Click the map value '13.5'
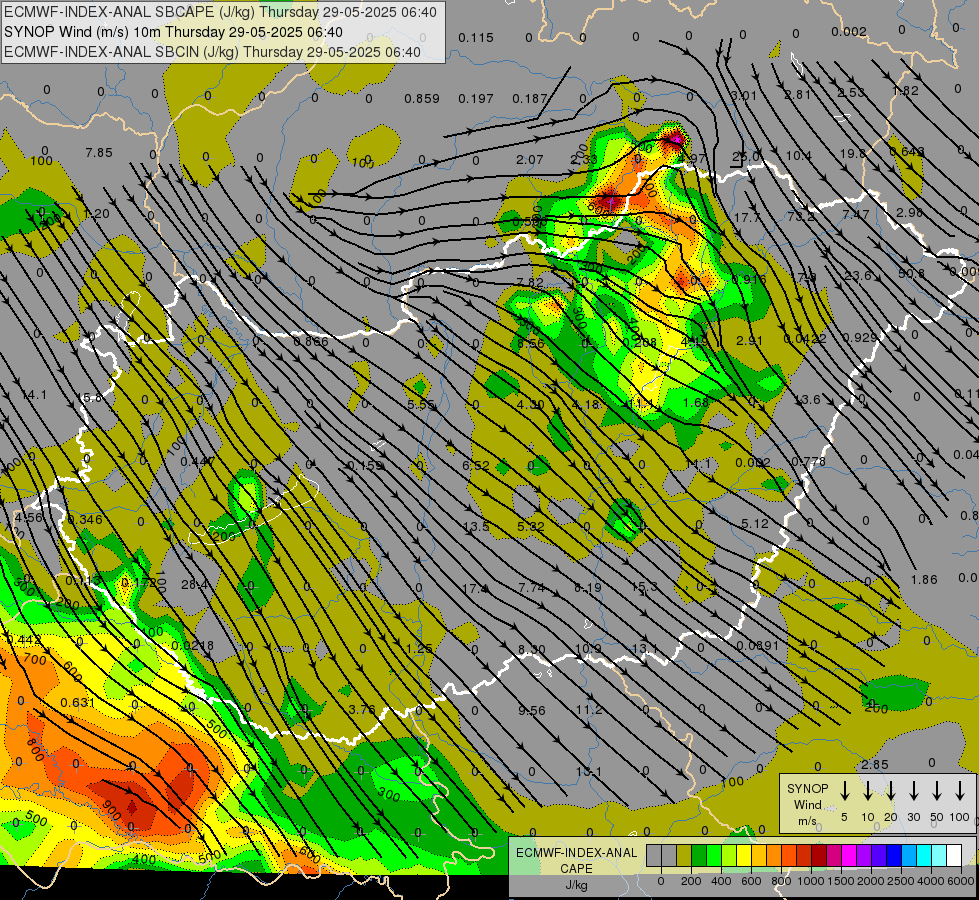 (x=476, y=527)
